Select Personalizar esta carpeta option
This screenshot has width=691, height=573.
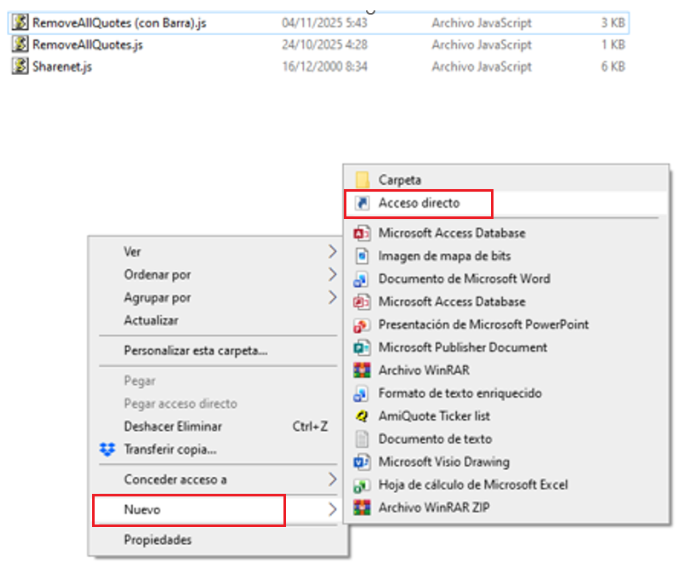(195, 351)
